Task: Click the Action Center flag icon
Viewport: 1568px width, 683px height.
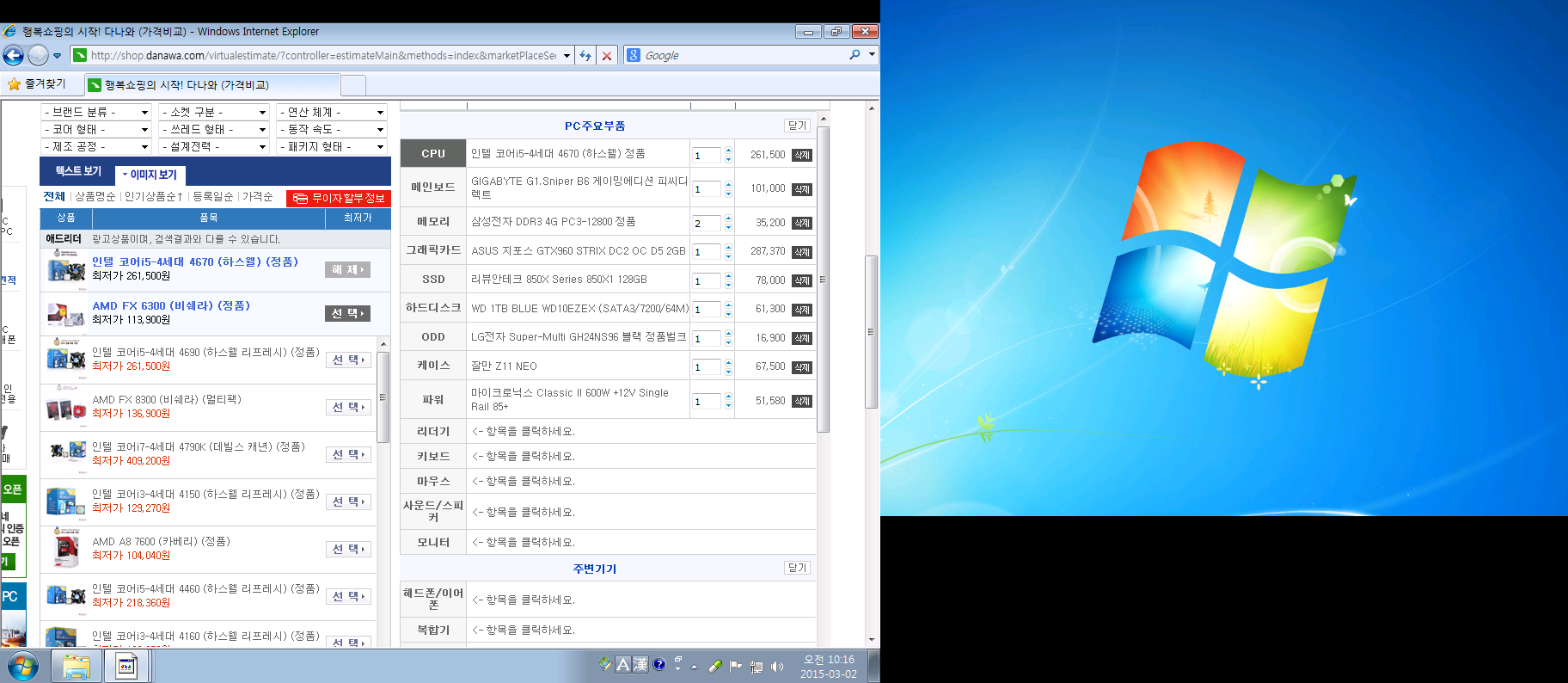Action: coord(735,667)
